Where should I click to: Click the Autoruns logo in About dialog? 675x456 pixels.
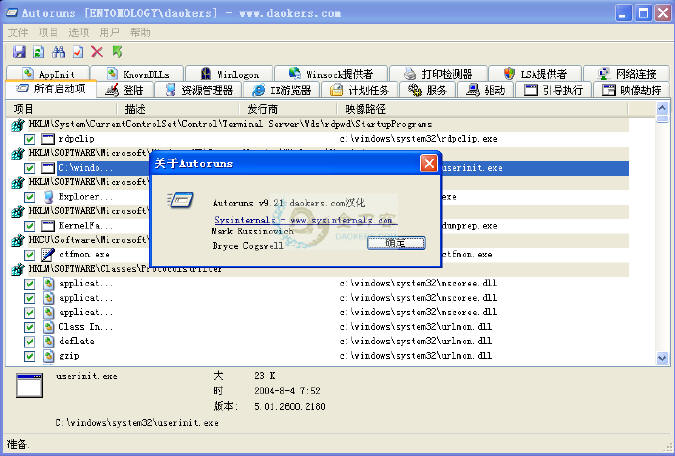coord(180,200)
